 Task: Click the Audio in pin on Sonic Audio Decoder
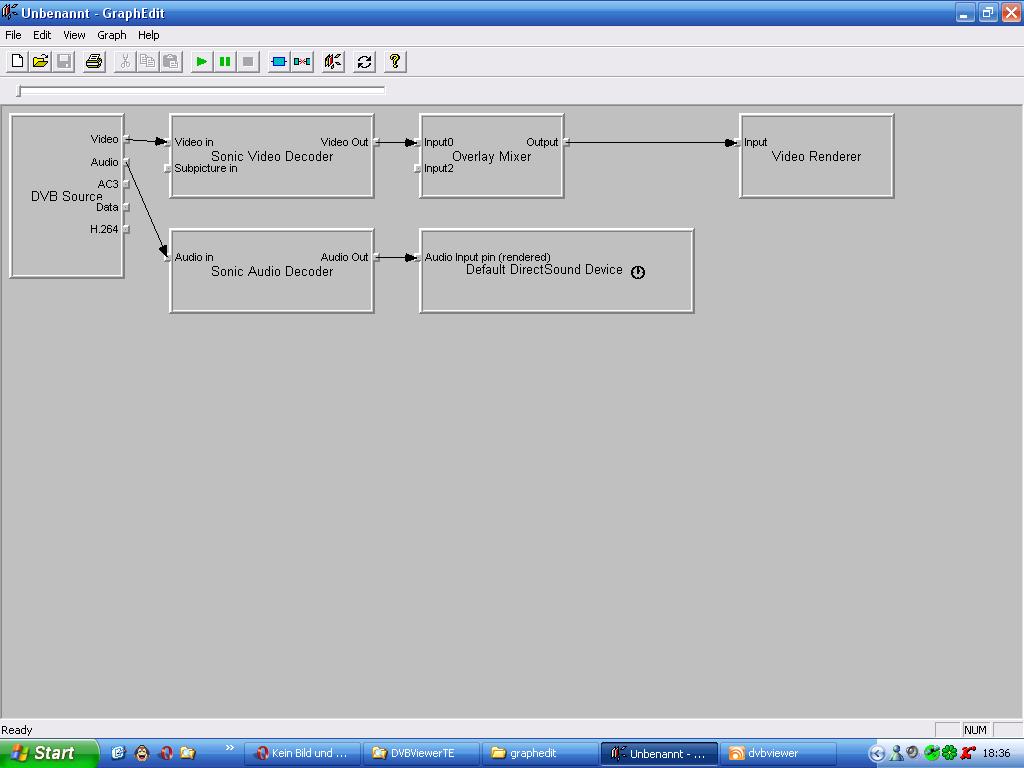coord(167,257)
